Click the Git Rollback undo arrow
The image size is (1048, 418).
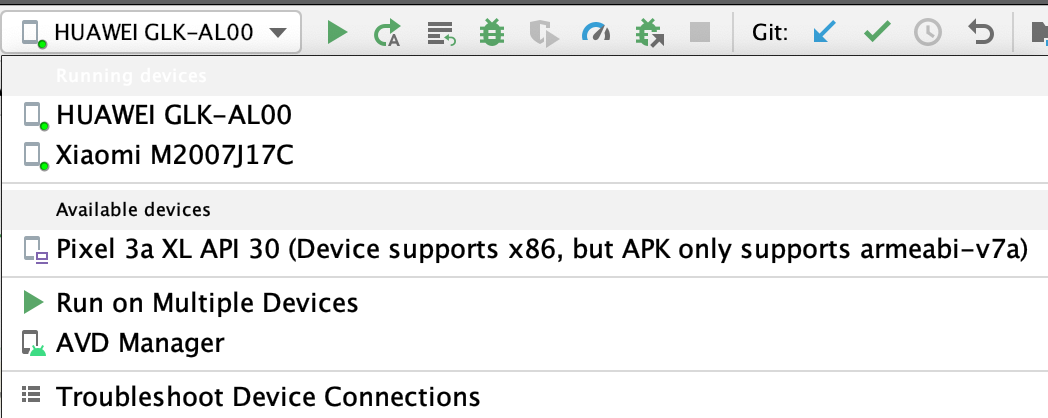980,33
